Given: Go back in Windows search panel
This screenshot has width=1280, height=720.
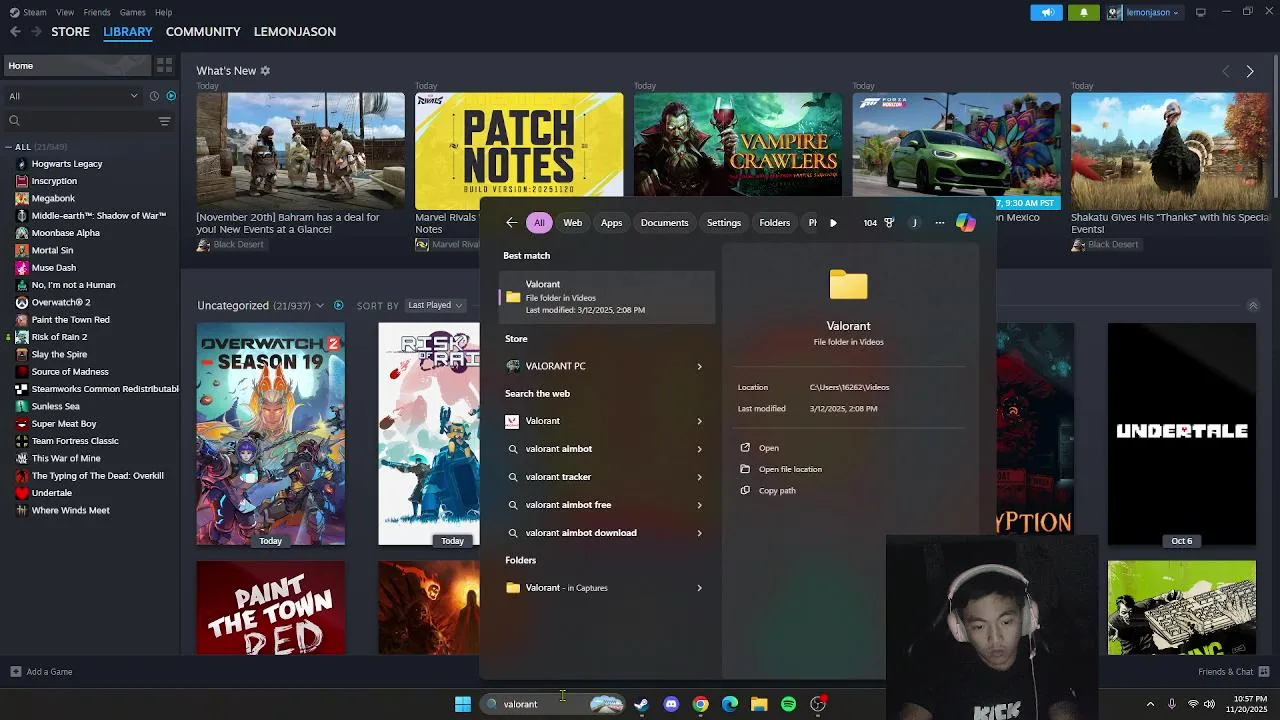Looking at the screenshot, I should point(511,223).
